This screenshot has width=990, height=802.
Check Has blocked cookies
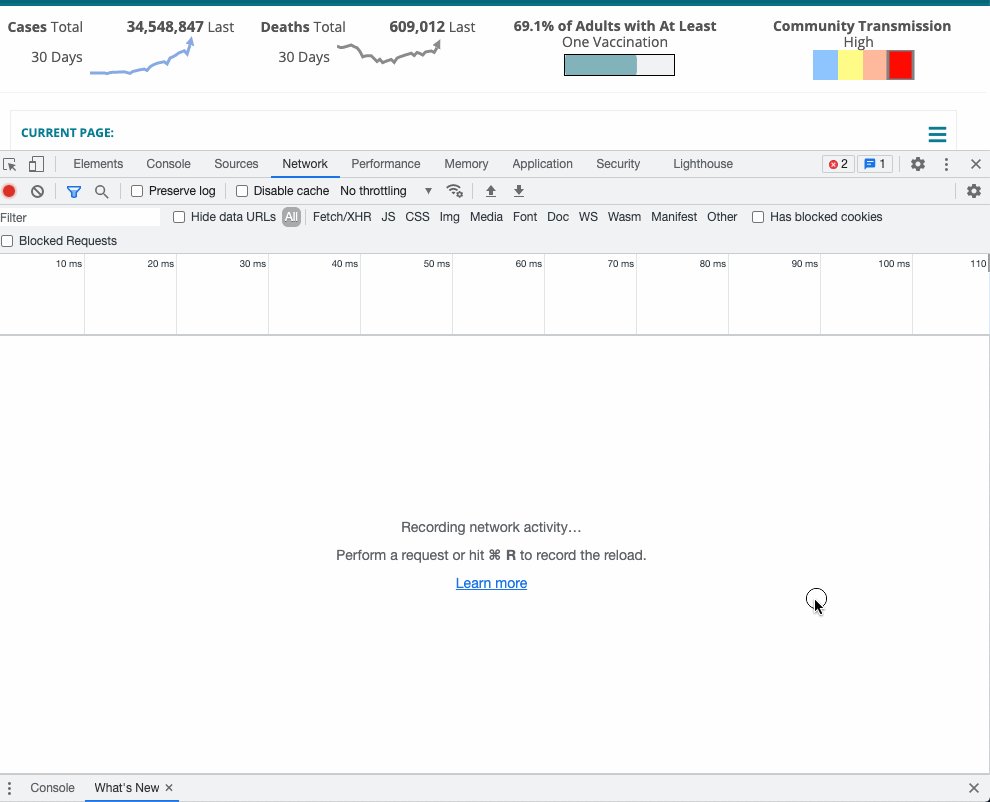[x=758, y=217]
